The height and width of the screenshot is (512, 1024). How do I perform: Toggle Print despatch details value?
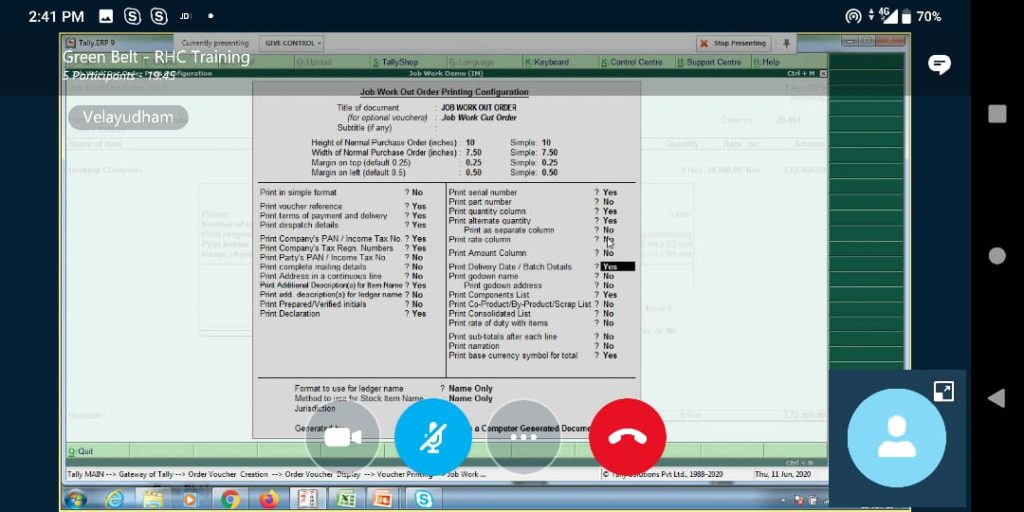pos(419,225)
